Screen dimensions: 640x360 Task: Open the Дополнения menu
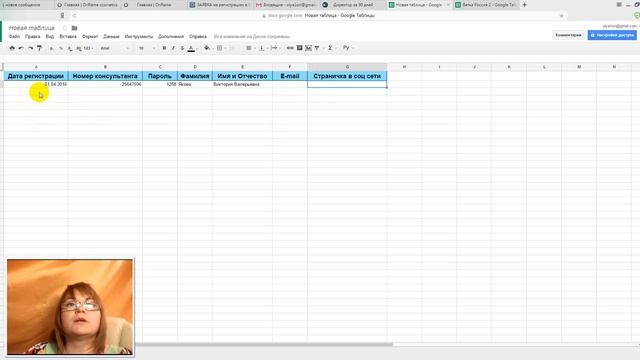pyautogui.click(x=171, y=36)
